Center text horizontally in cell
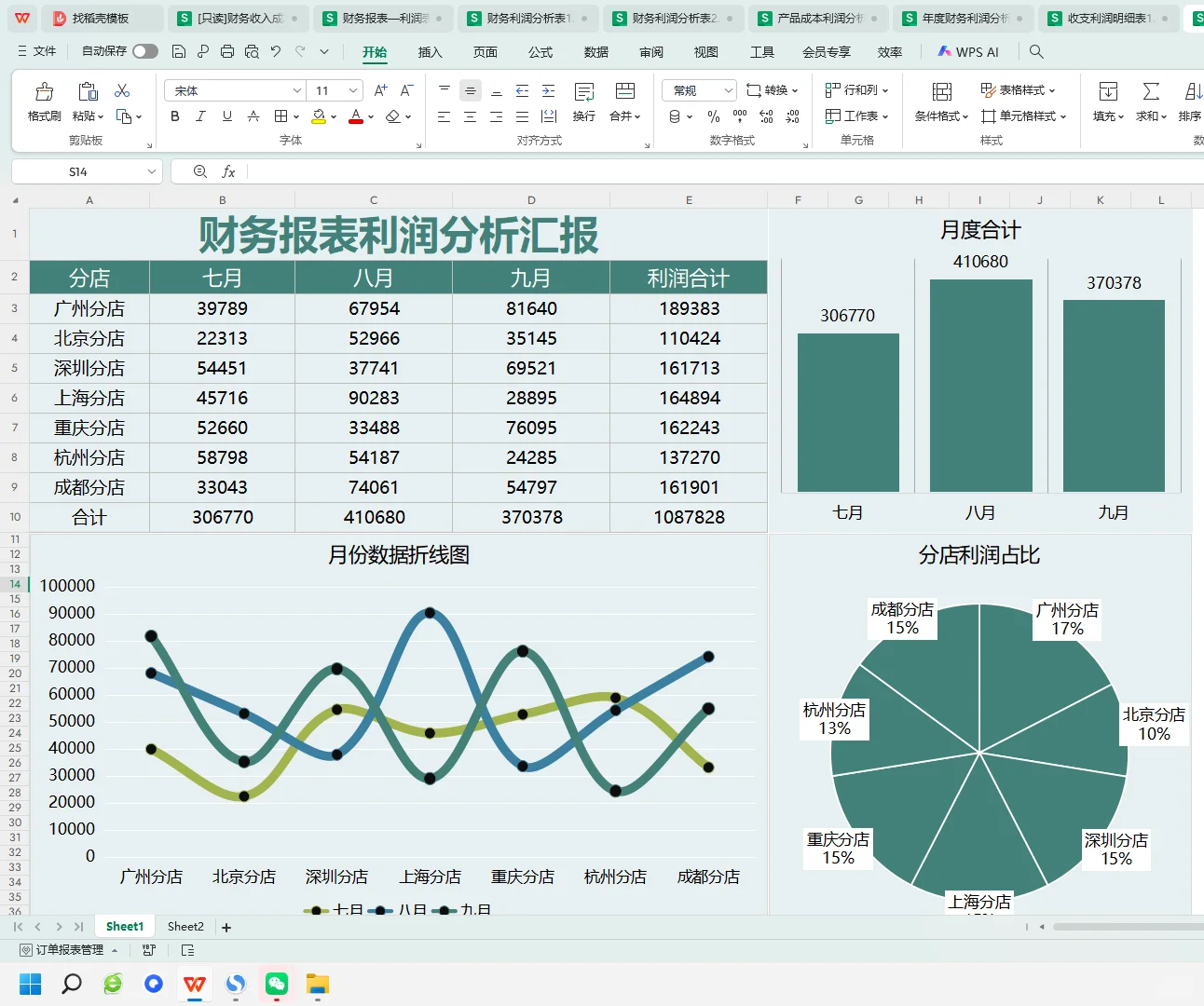The width and height of the screenshot is (1204, 1006). tap(471, 116)
